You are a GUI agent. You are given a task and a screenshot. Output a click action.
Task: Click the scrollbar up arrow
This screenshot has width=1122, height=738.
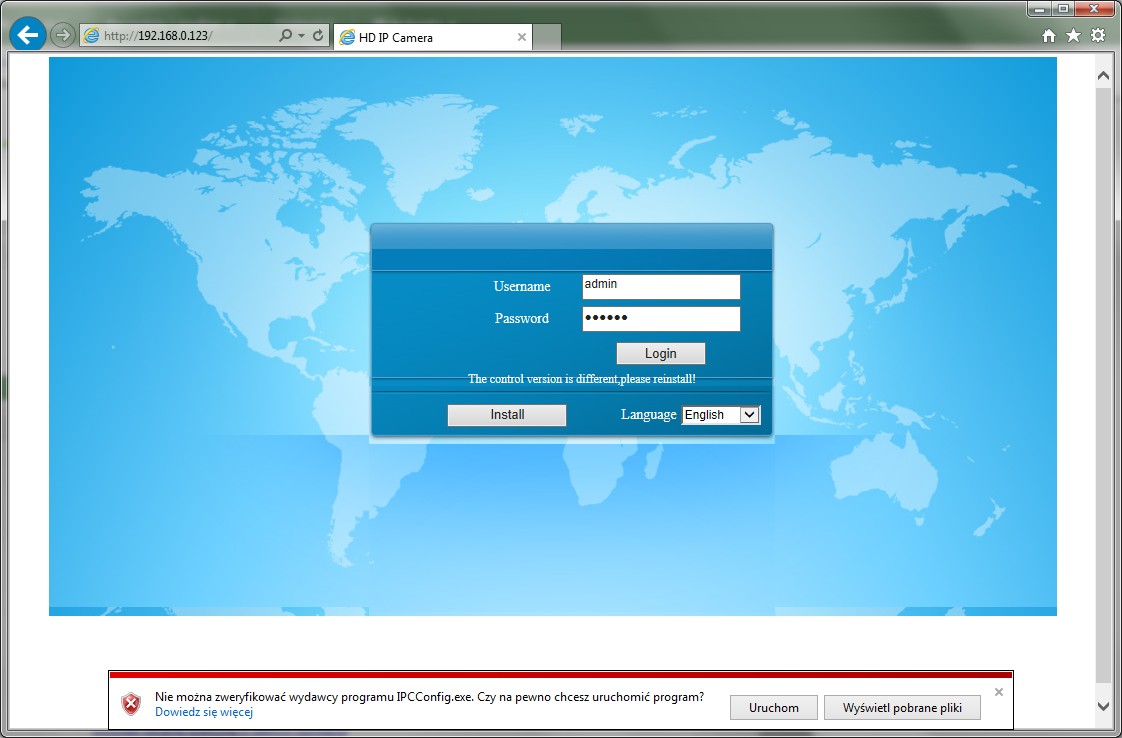tap(1103, 75)
